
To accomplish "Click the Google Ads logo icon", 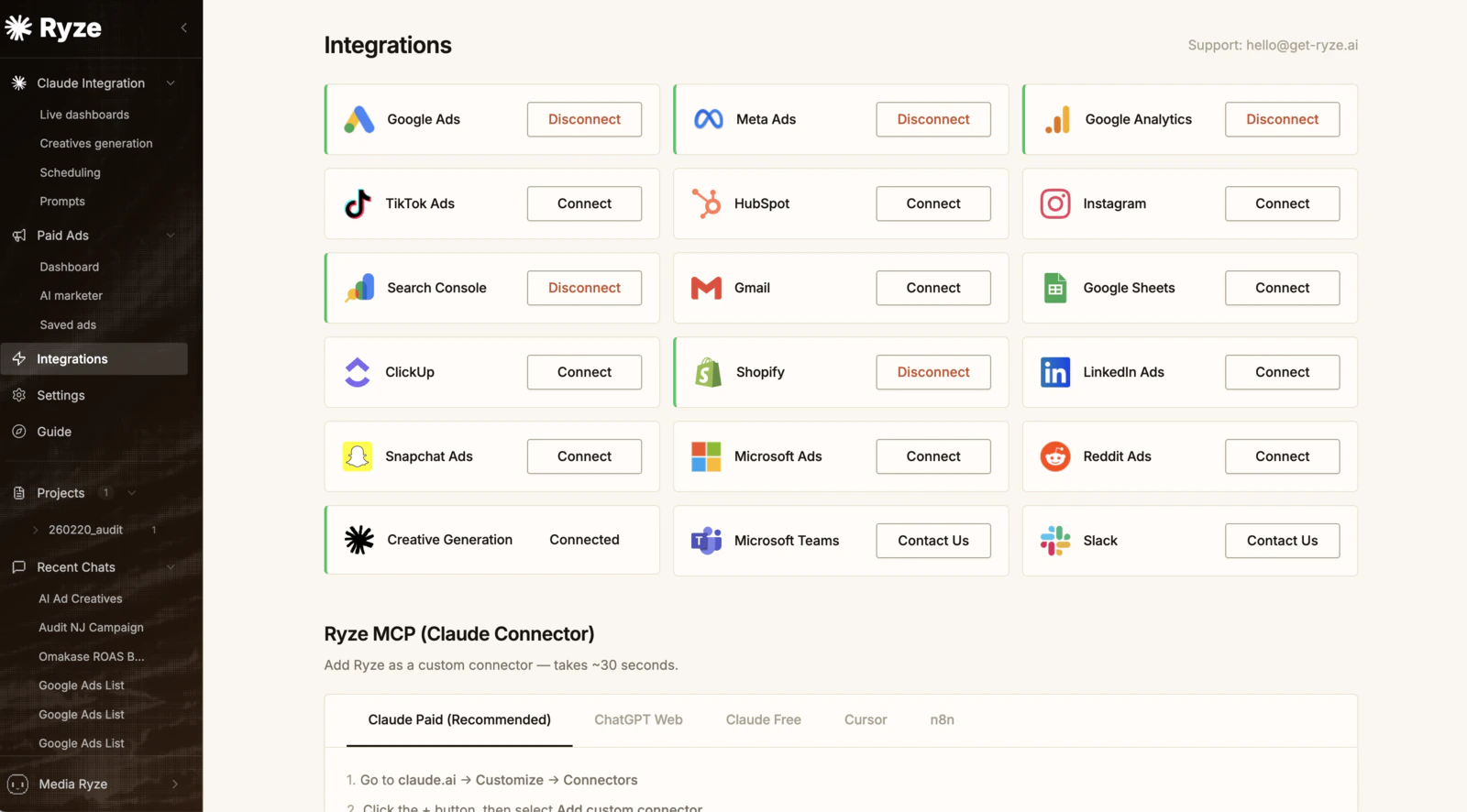I will pyautogui.click(x=358, y=119).
